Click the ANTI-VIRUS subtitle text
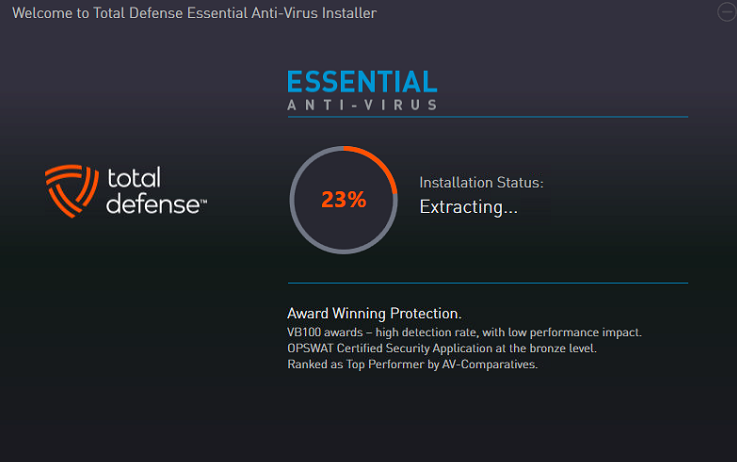This screenshot has height=462, width=737. coord(362,105)
